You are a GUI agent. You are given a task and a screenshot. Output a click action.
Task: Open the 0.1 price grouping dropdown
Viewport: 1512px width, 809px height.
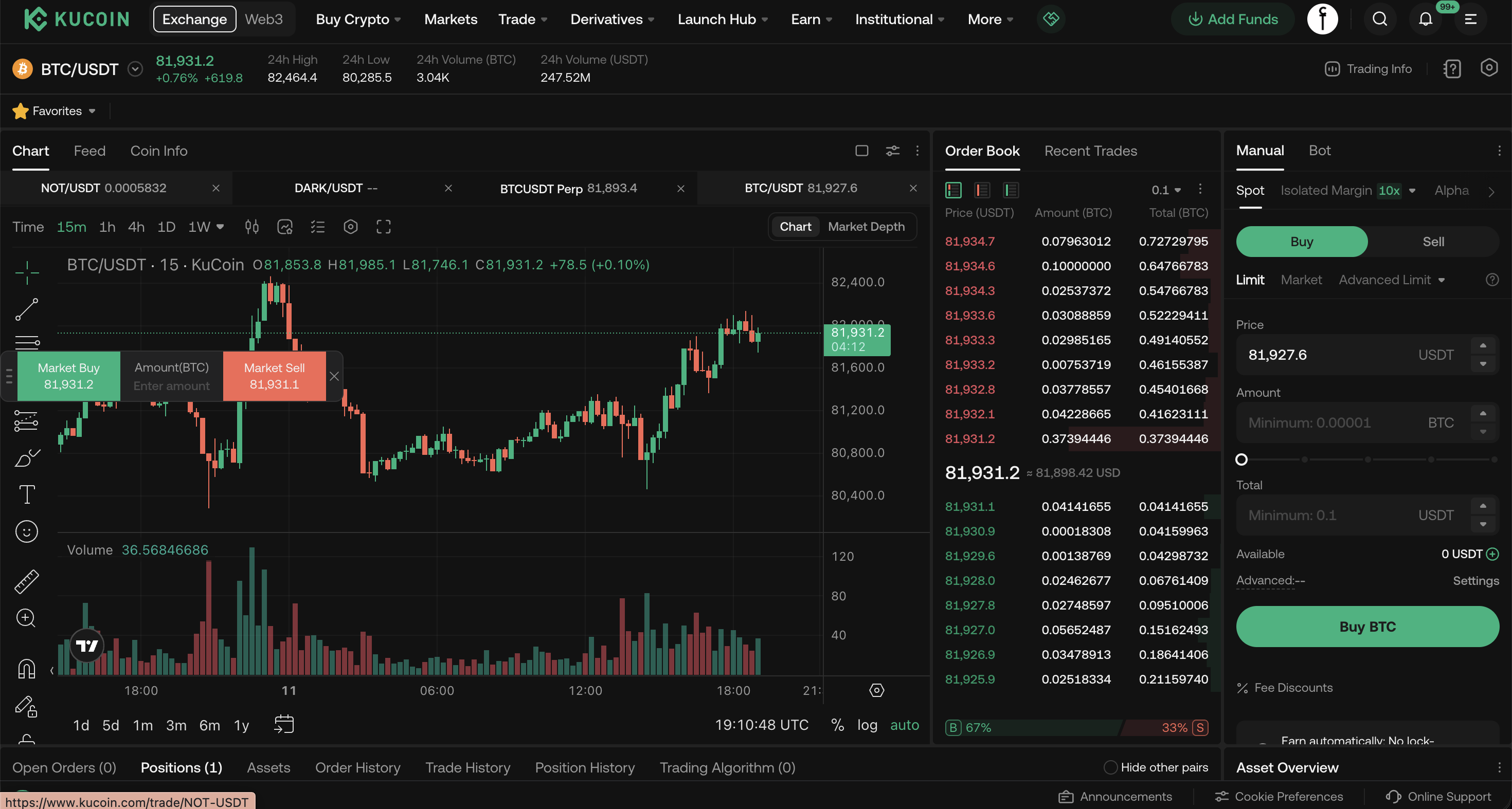point(1166,190)
